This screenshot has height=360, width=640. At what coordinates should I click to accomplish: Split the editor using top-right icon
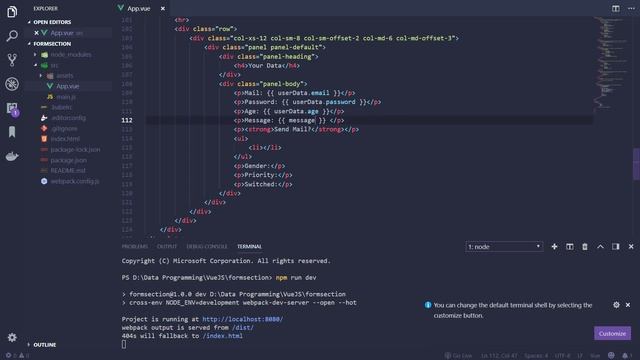tap(616, 8)
